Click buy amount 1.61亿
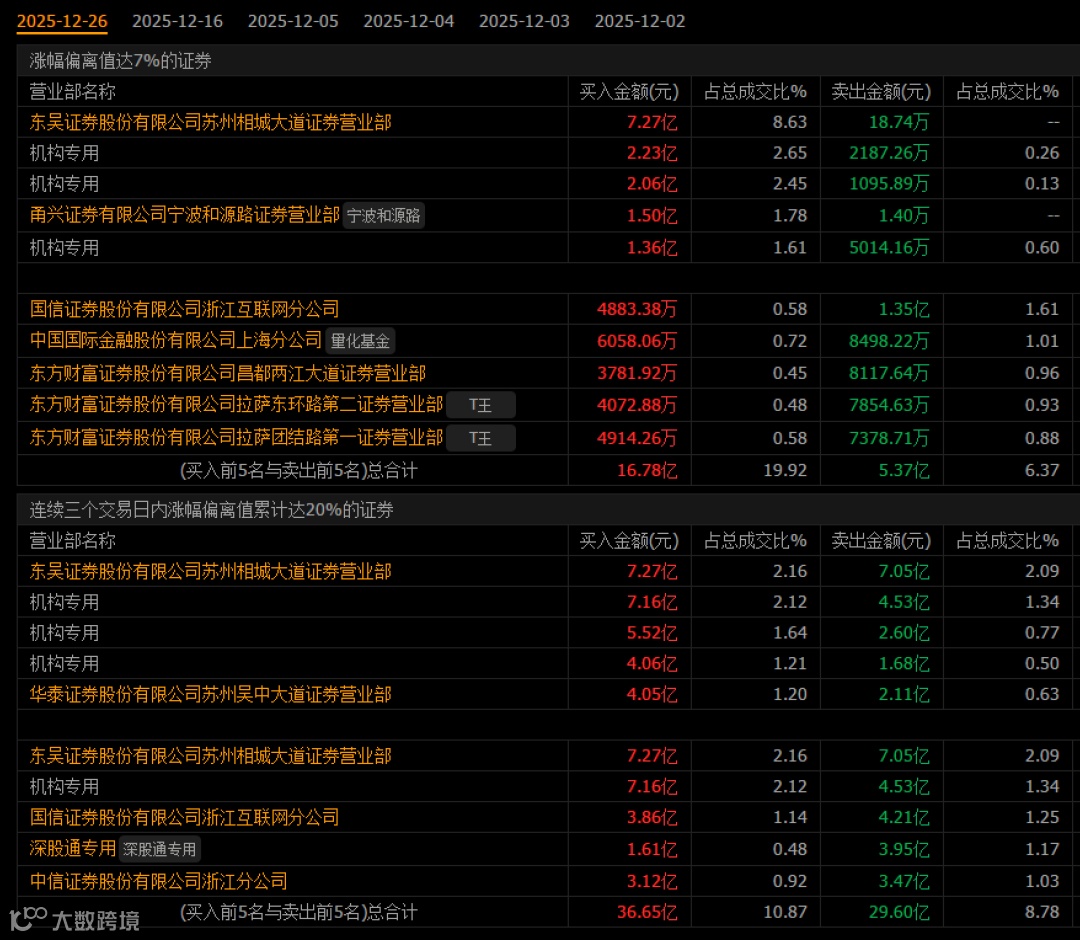Image resolution: width=1080 pixels, height=940 pixels. (652, 849)
